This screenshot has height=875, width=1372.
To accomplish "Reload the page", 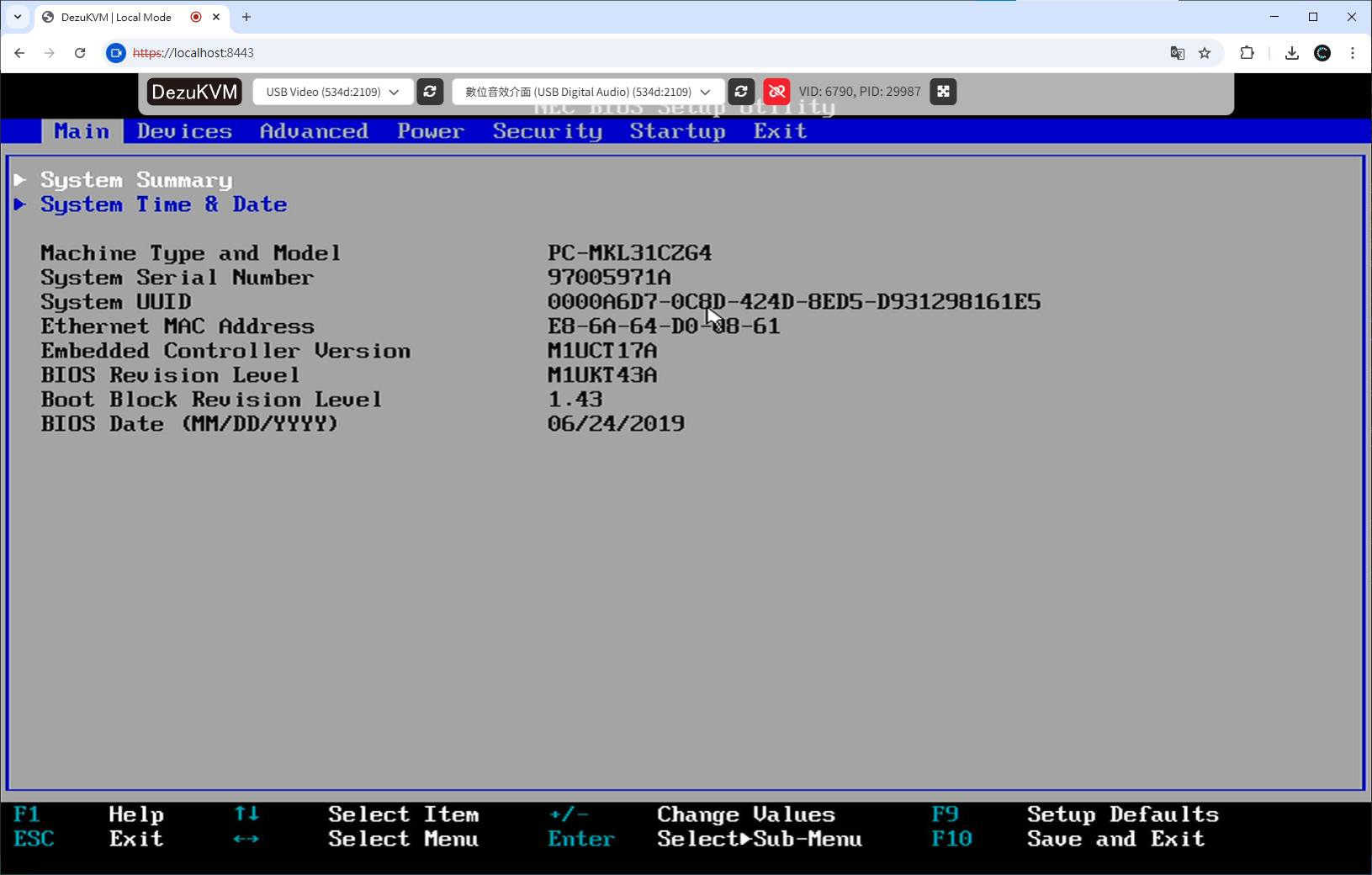I will 80,53.
